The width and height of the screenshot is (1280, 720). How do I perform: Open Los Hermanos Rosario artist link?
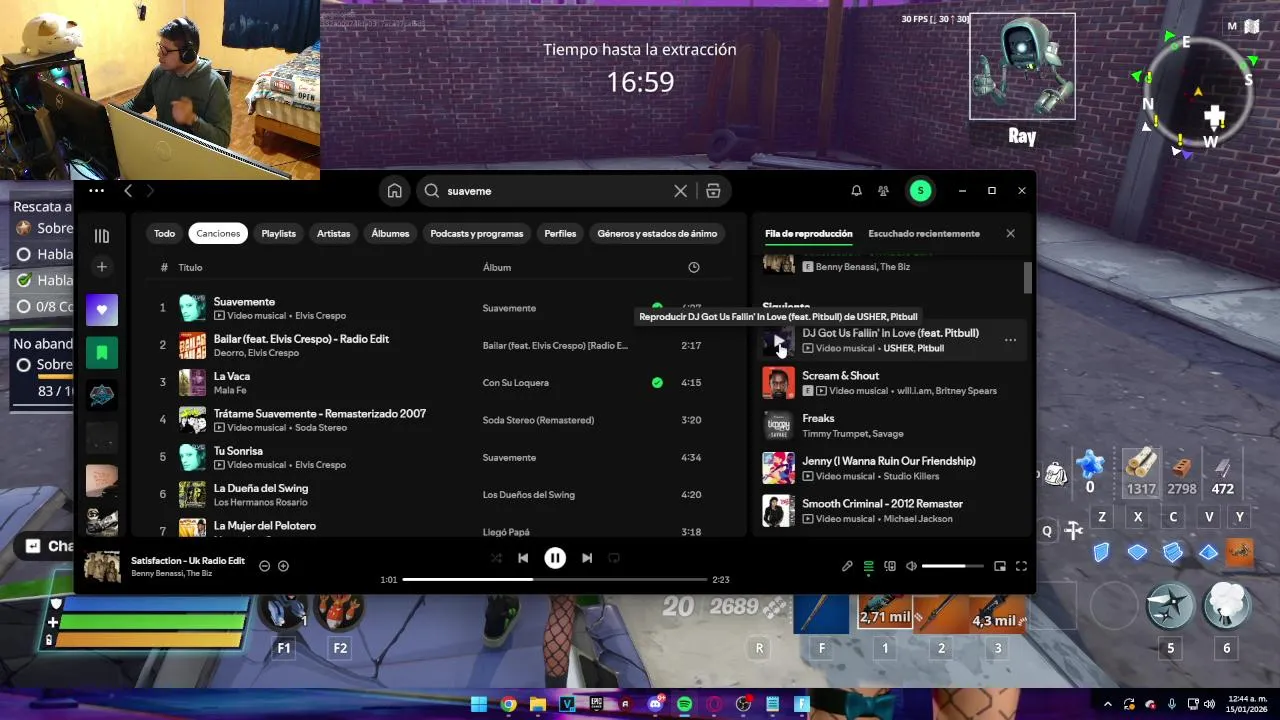coord(261,502)
